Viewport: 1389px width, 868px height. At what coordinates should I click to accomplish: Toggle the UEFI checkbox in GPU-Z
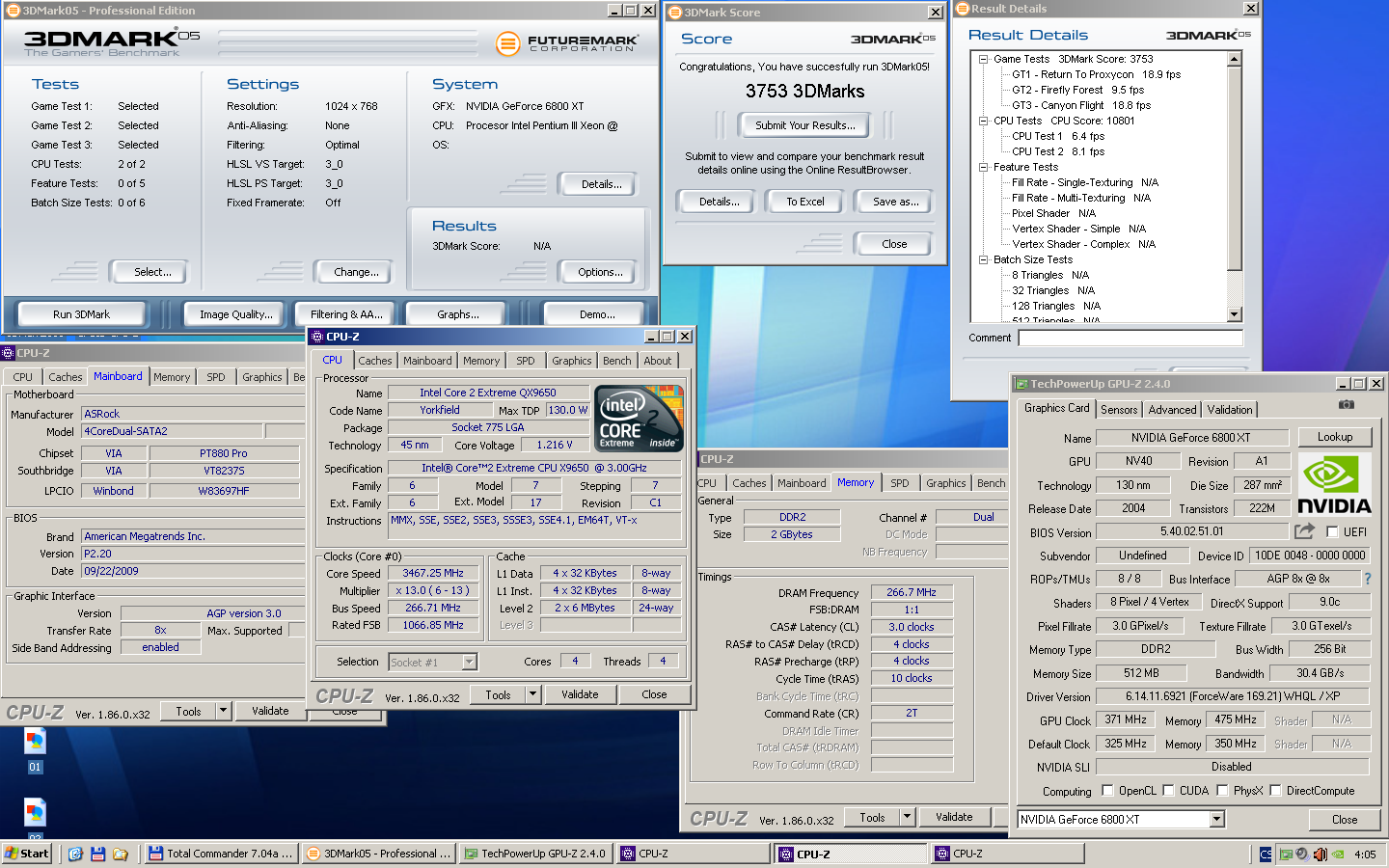[x=1332, y=532]
